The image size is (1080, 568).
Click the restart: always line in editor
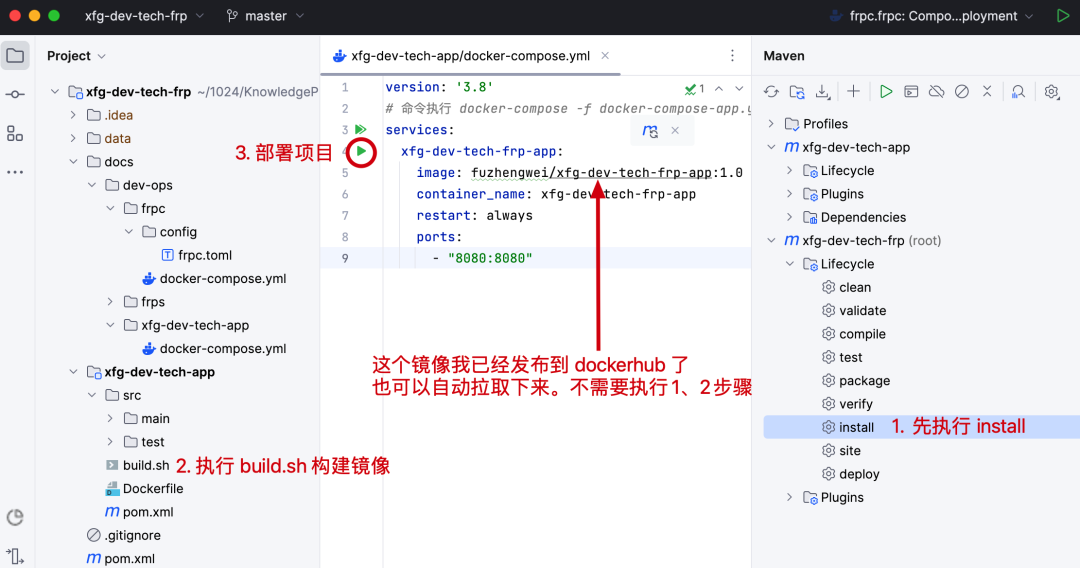(475, 215)
